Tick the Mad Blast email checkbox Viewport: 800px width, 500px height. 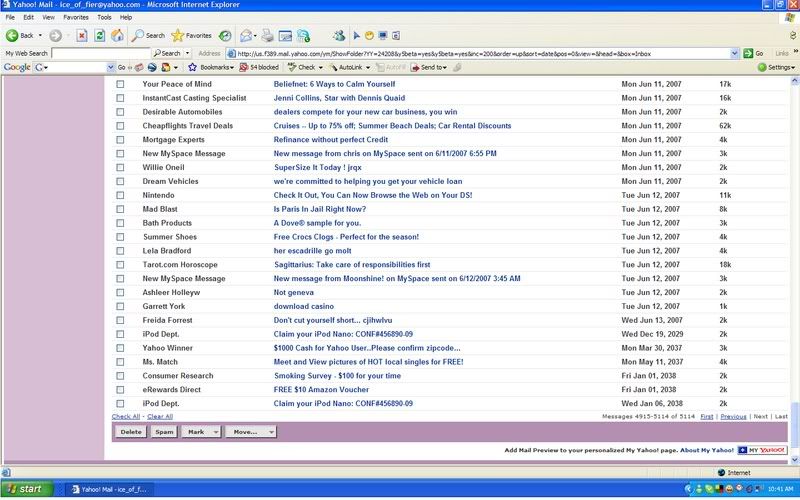120,209
